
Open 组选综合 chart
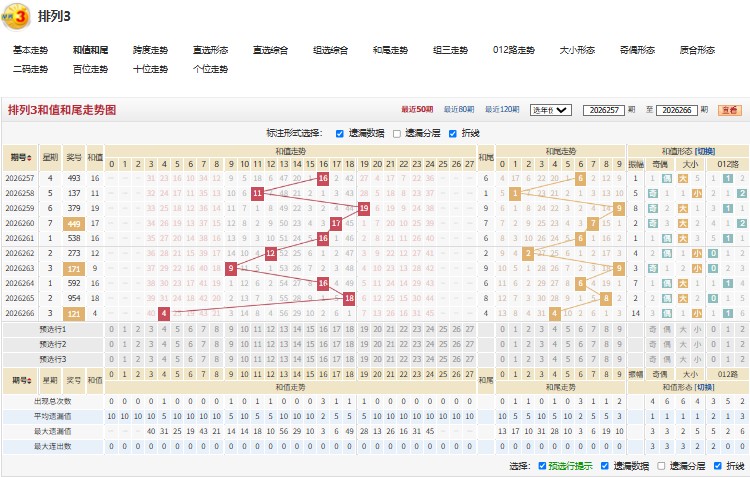[x=331, y=50]
